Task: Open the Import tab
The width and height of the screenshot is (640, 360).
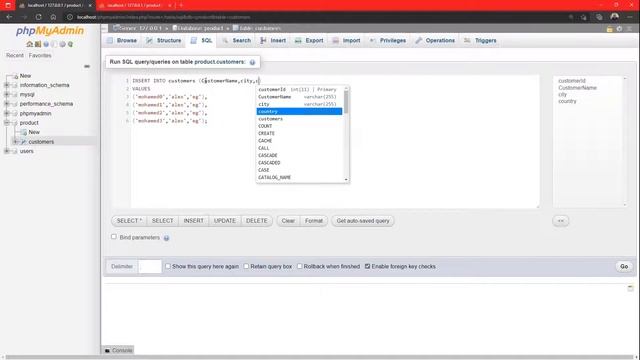Action: tap(346, 40)
